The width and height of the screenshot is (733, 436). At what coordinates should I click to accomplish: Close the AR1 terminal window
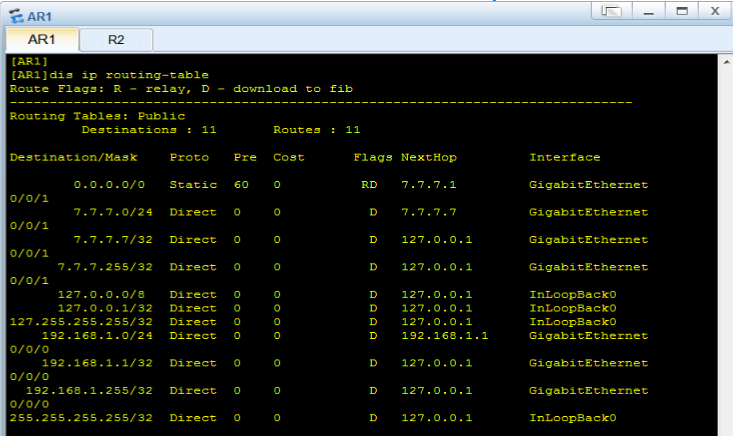715,11
